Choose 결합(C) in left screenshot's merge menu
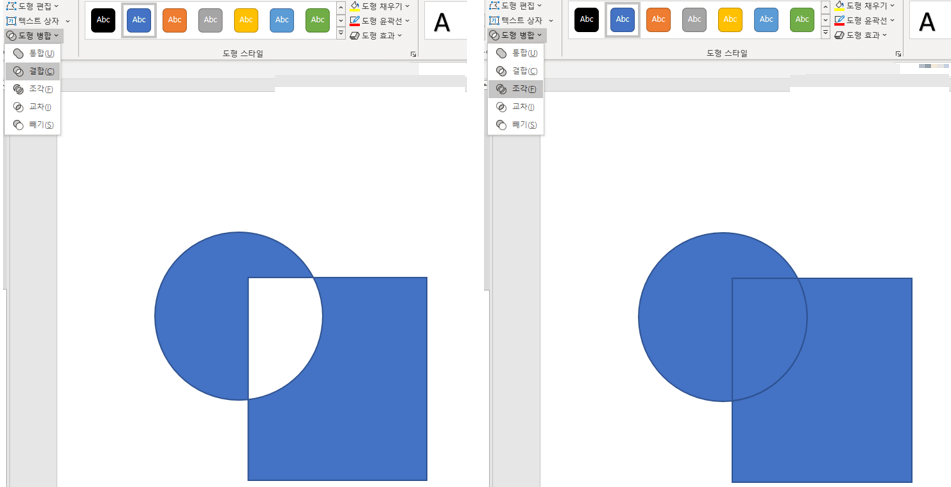The height and width of the screenshot is (487, 951). point(33,71)
